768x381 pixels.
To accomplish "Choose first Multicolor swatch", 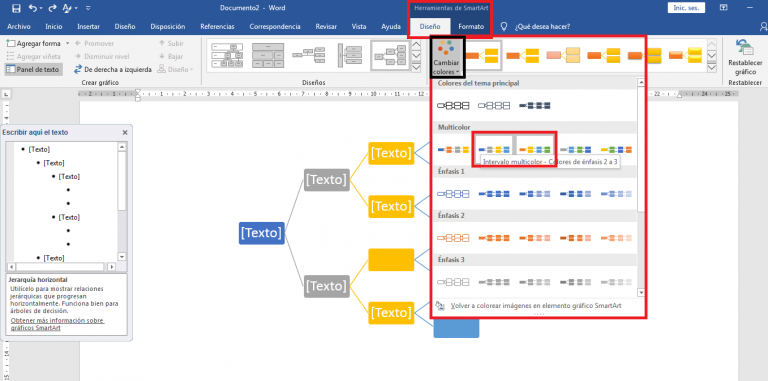I will point(453,149).
